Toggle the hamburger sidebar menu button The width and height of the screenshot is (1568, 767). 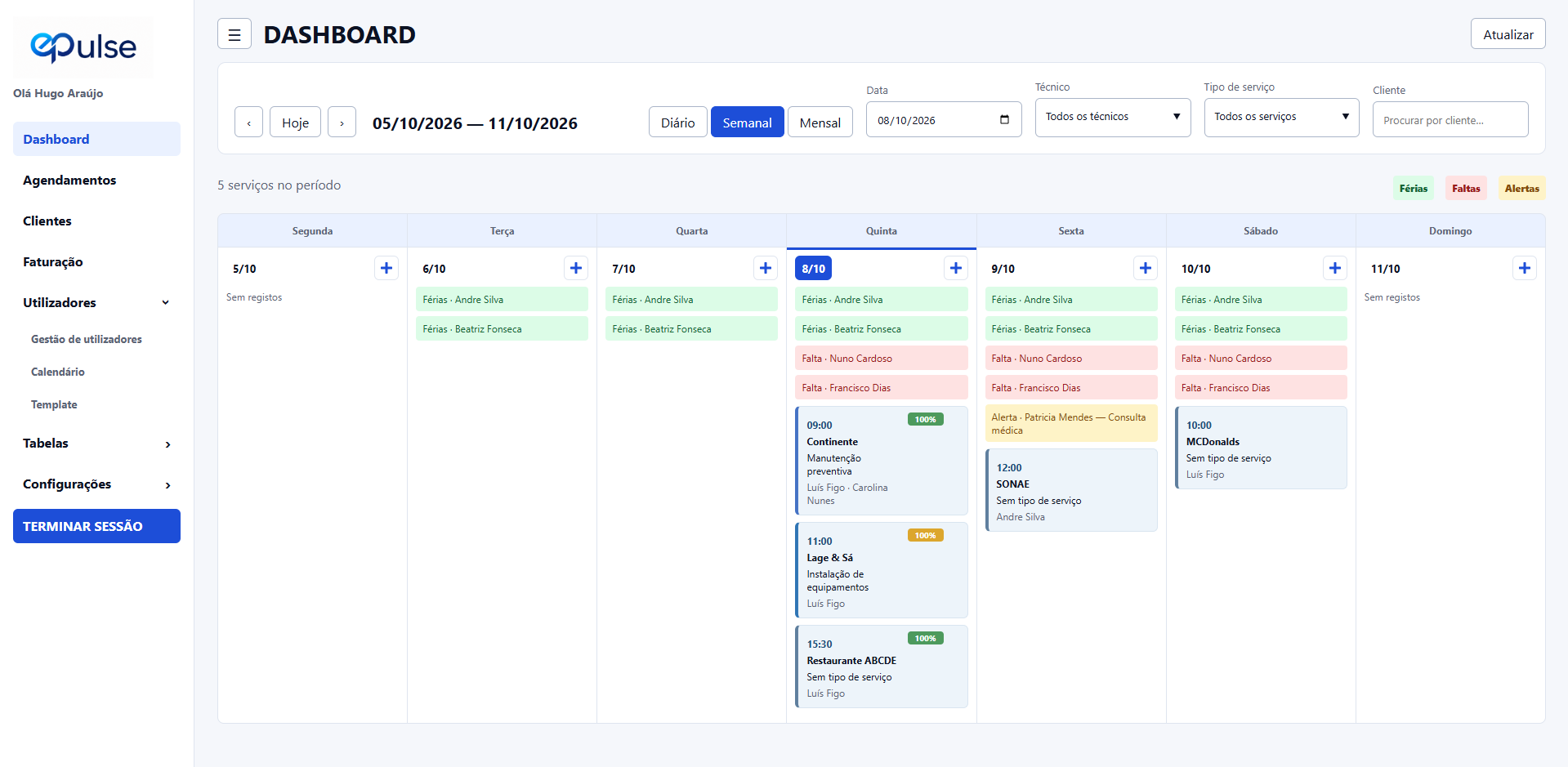point(235,34)
